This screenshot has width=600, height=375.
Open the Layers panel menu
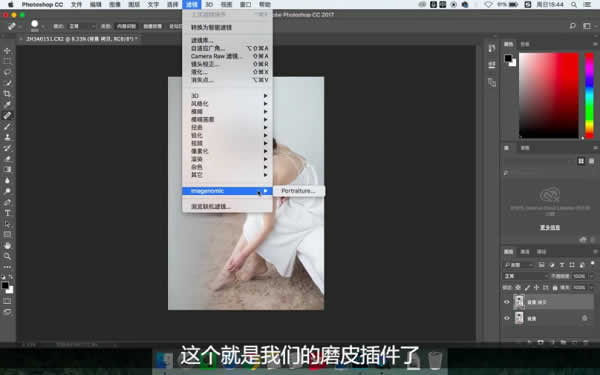pyautogui.click(x=595, y=251)
